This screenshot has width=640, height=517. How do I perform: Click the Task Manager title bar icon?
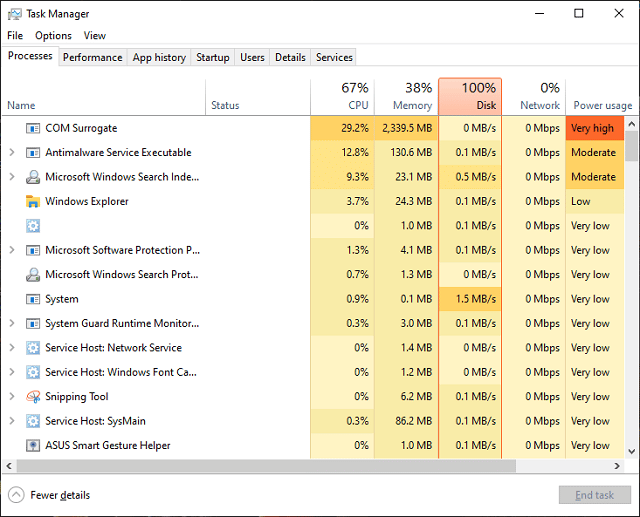[14, 14]
